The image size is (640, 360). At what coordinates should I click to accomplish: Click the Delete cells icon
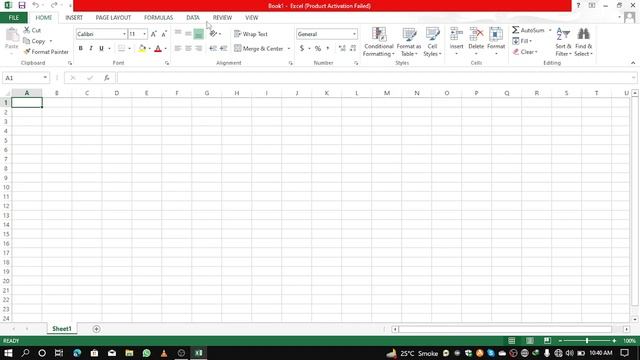476,34
